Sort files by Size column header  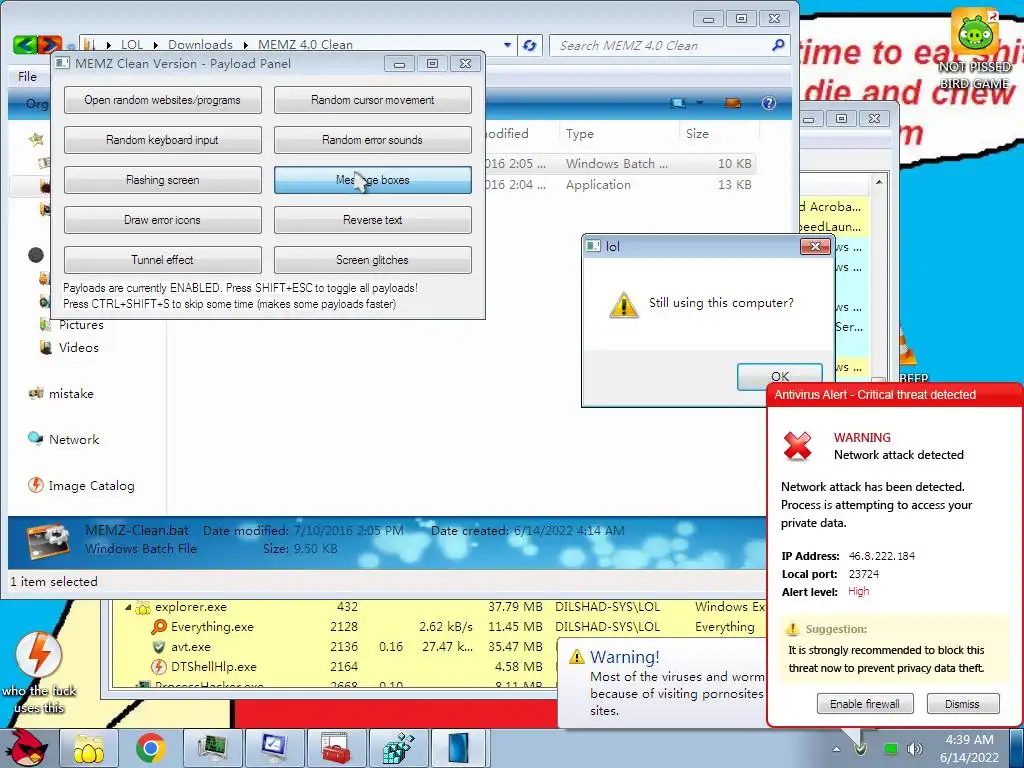point(697,133)
